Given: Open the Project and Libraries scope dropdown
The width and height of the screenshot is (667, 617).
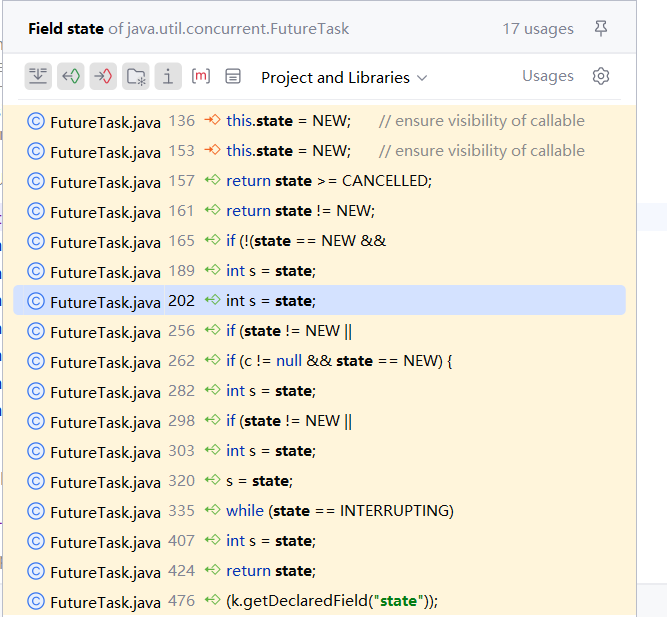Looking at the screenshot, I should click(335, 77).
